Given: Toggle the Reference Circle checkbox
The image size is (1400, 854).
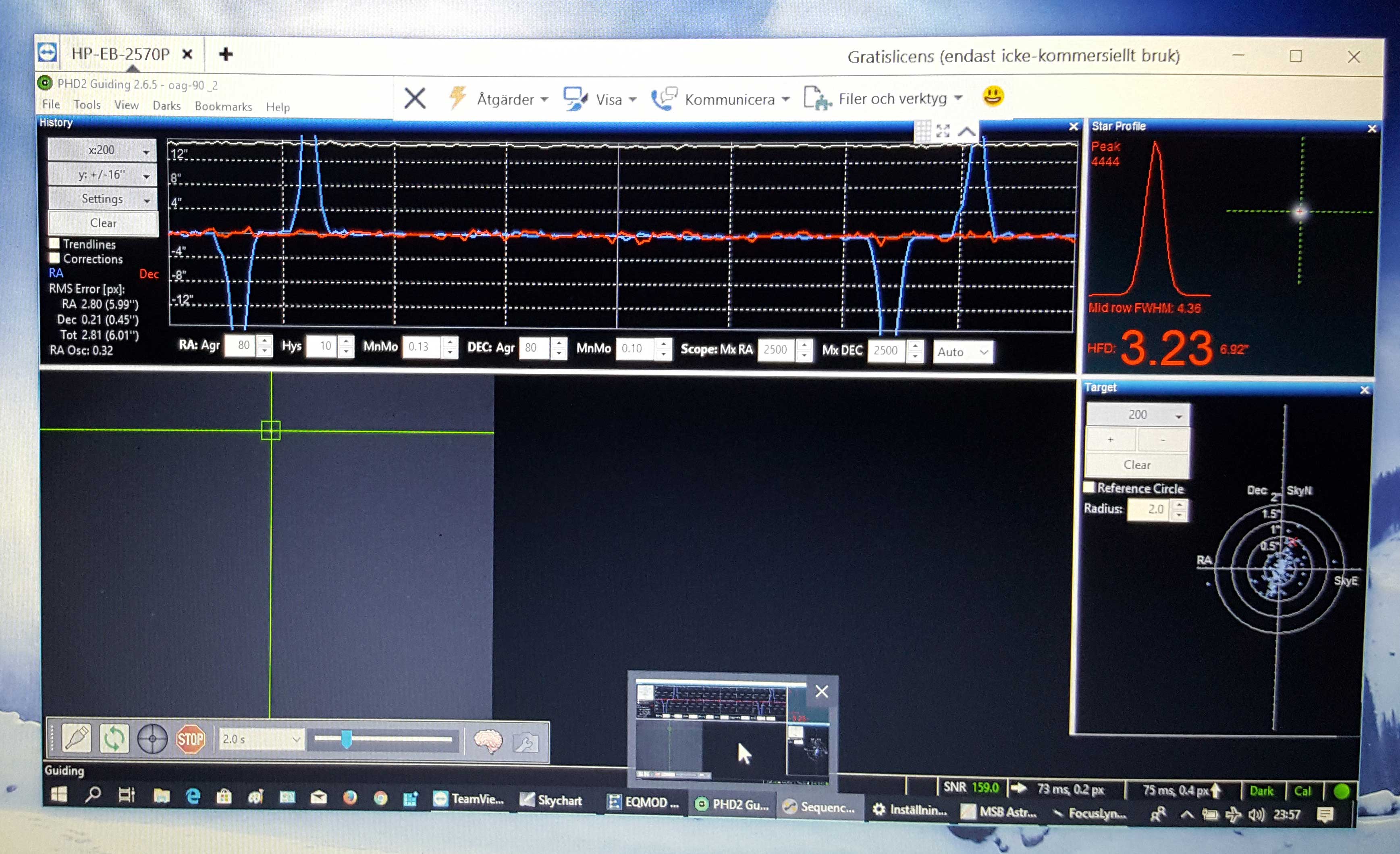Looking at the screenshot, I should point(1088,488).
